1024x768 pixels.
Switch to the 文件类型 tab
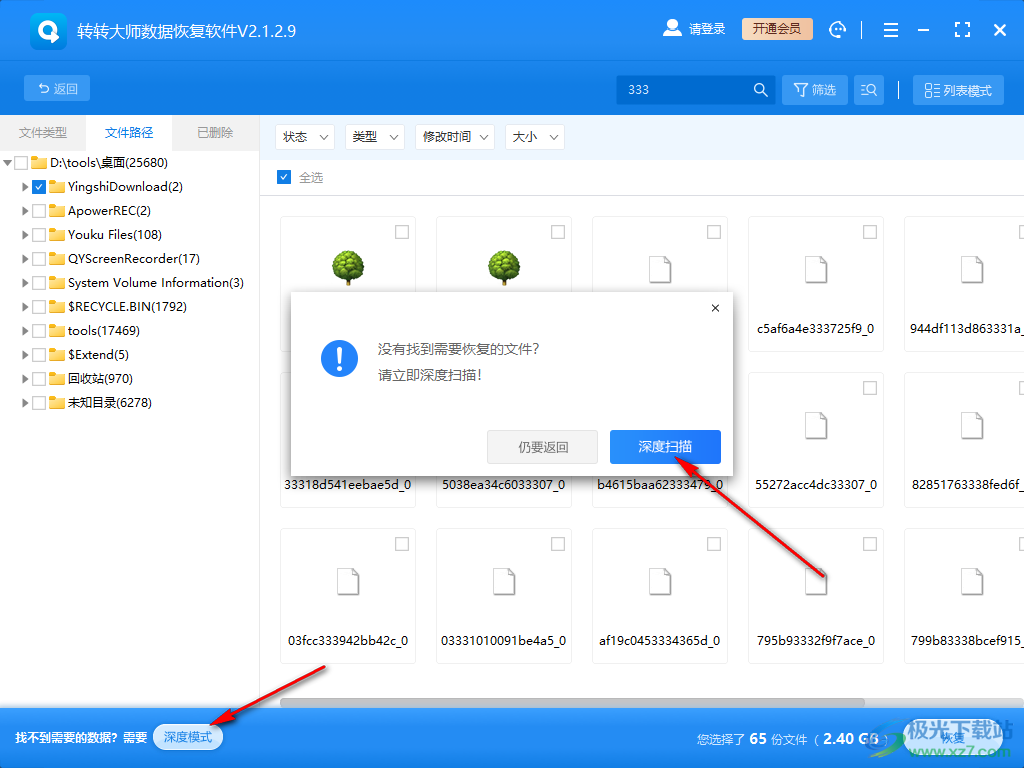(43, 133)
